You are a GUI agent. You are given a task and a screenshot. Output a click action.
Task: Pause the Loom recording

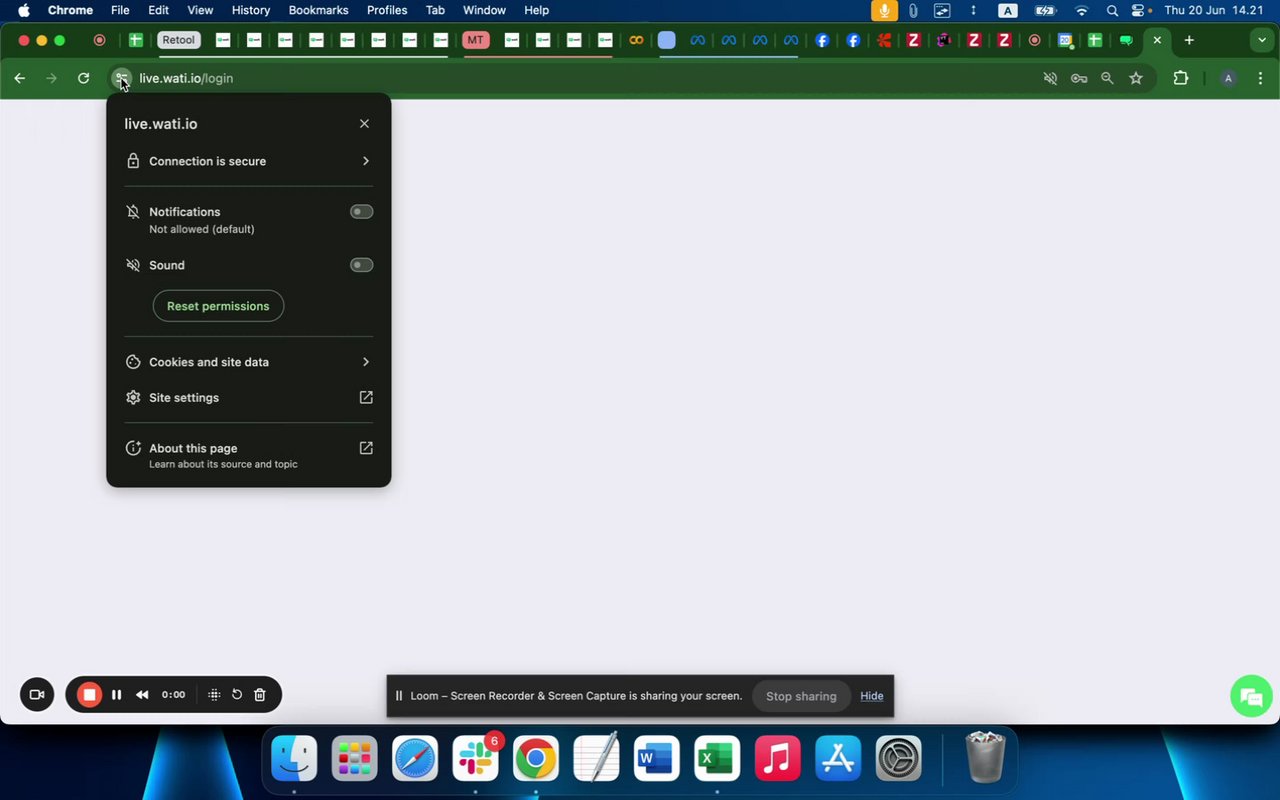tap(116, 695)
